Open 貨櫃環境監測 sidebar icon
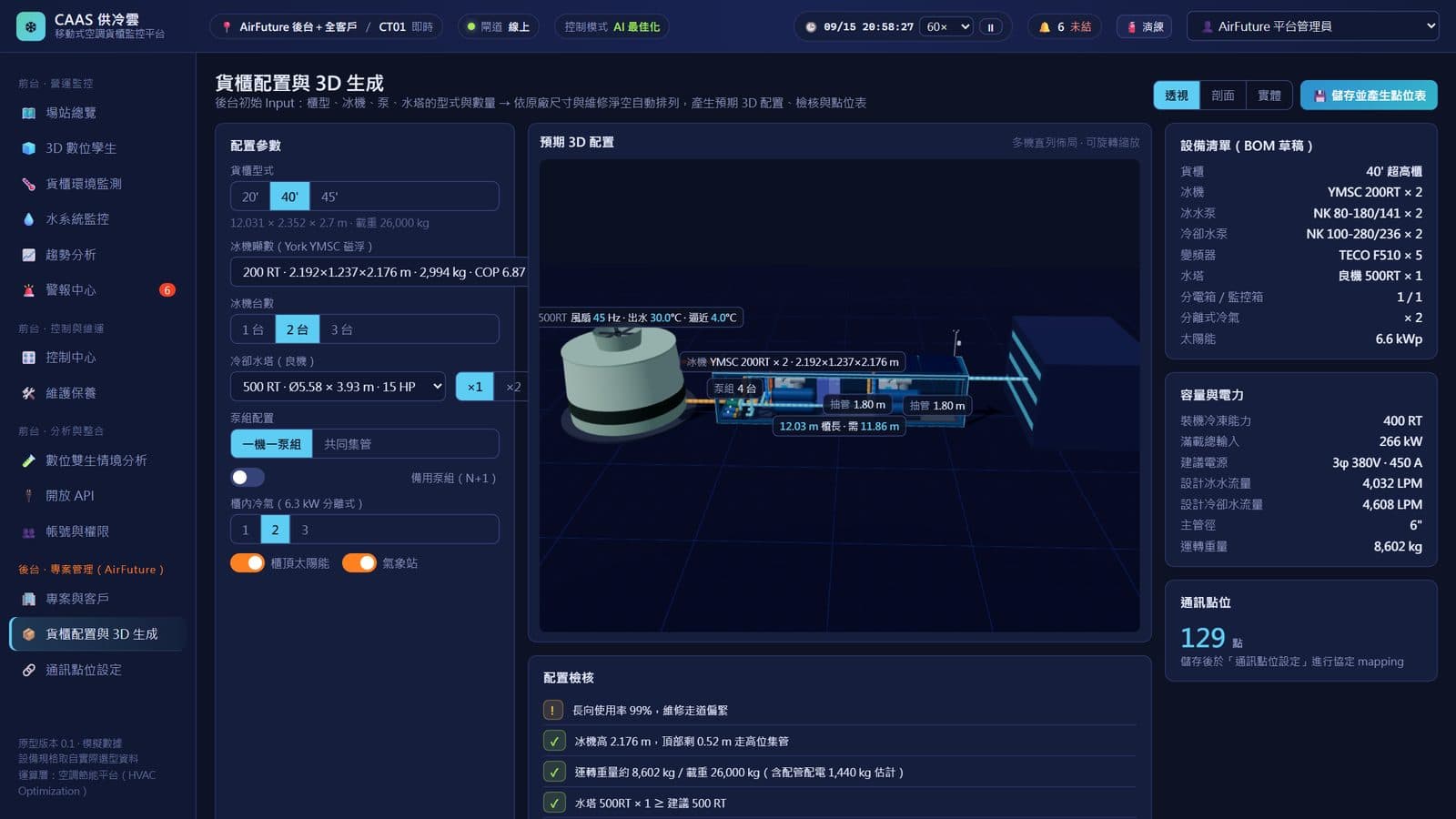Viewport: 1456px width, 819px height. pyautogui.click(x=29, y=184)
